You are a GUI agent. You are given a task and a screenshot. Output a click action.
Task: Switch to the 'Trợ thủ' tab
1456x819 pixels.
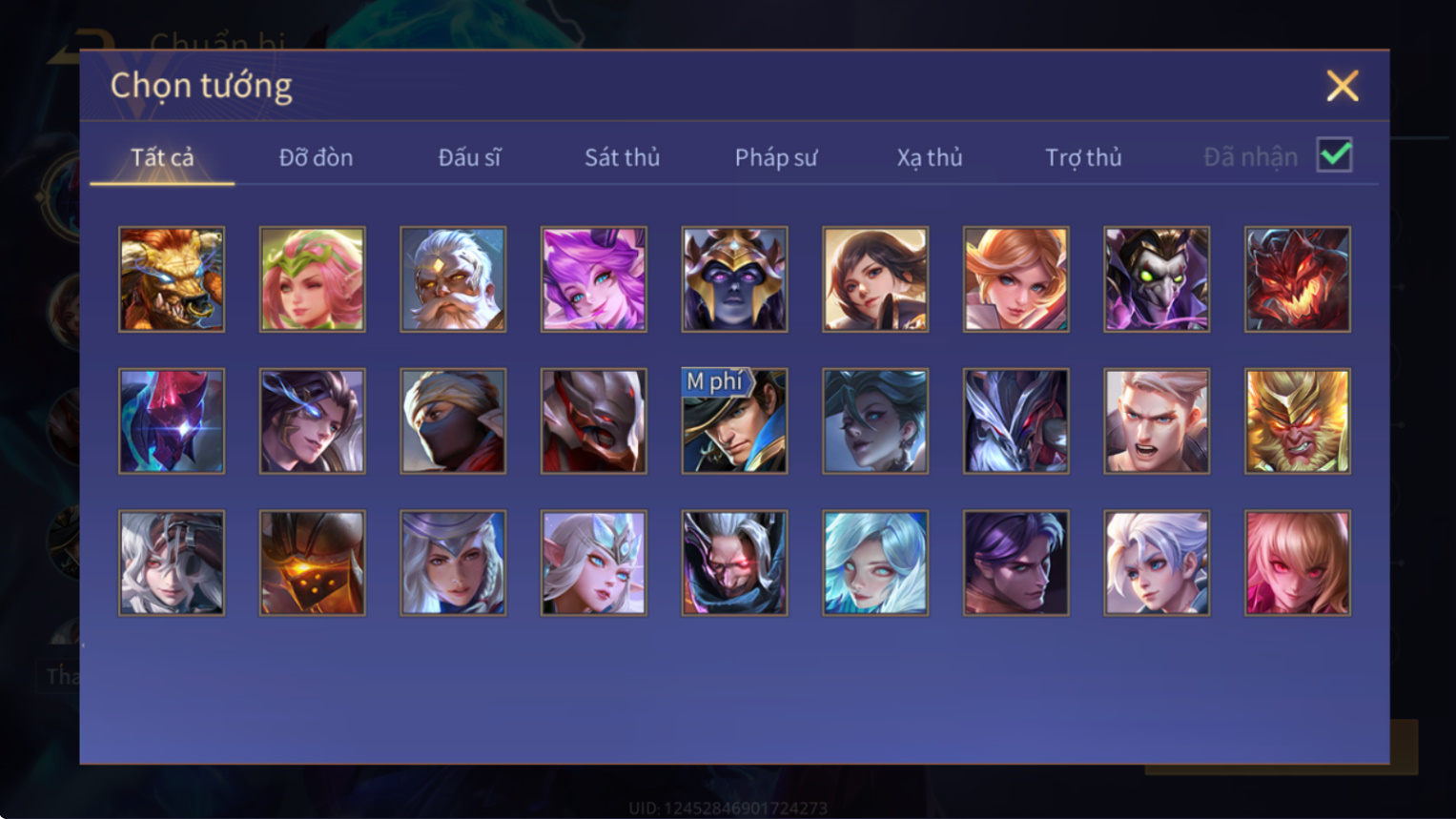pyautogui.click(x=1083, y=157)
